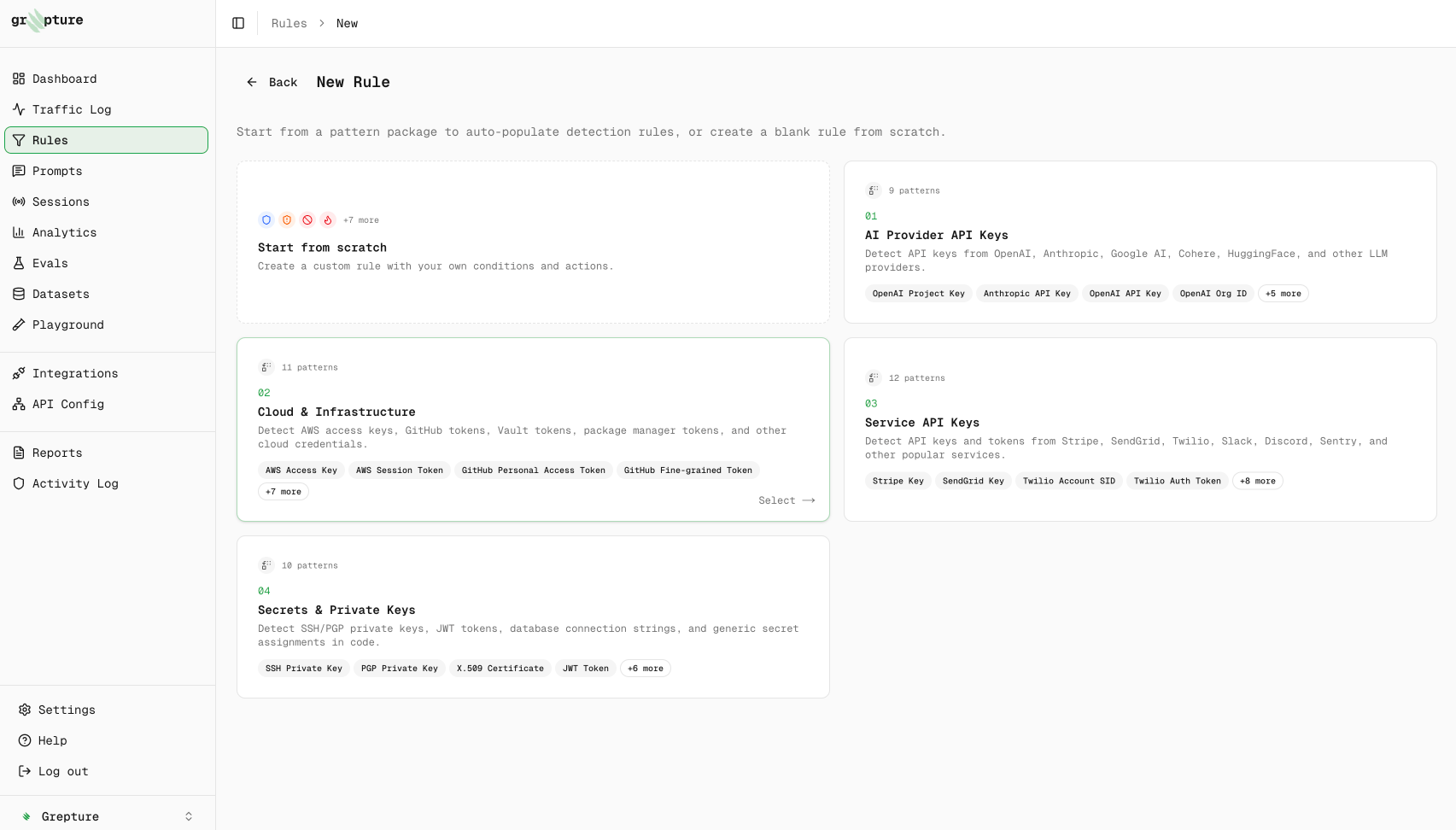Expand the Grepture workspace switcher
This screenshot has height=830, width=1456.
(x=189, y=816)
